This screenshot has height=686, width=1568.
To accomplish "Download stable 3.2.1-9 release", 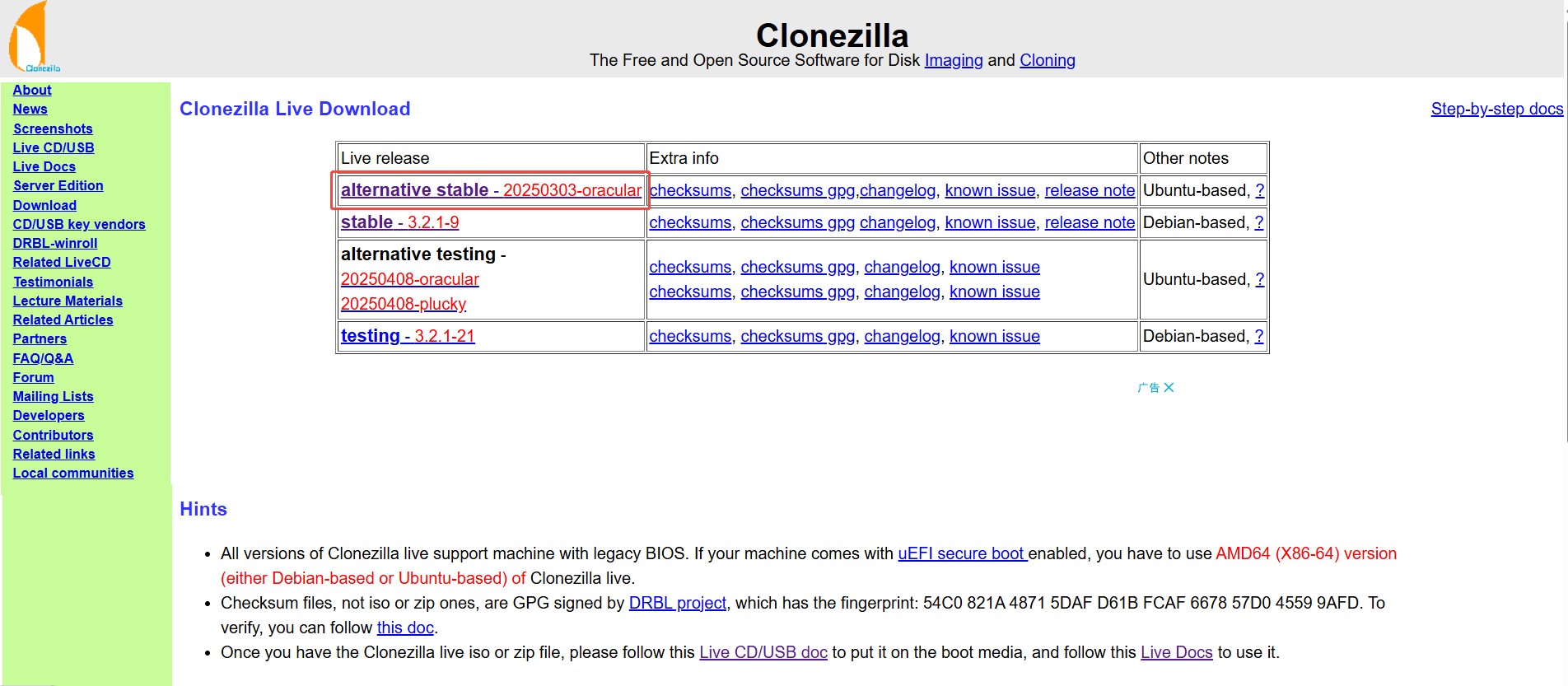I will pyautogui.click(x=400, y=222).
